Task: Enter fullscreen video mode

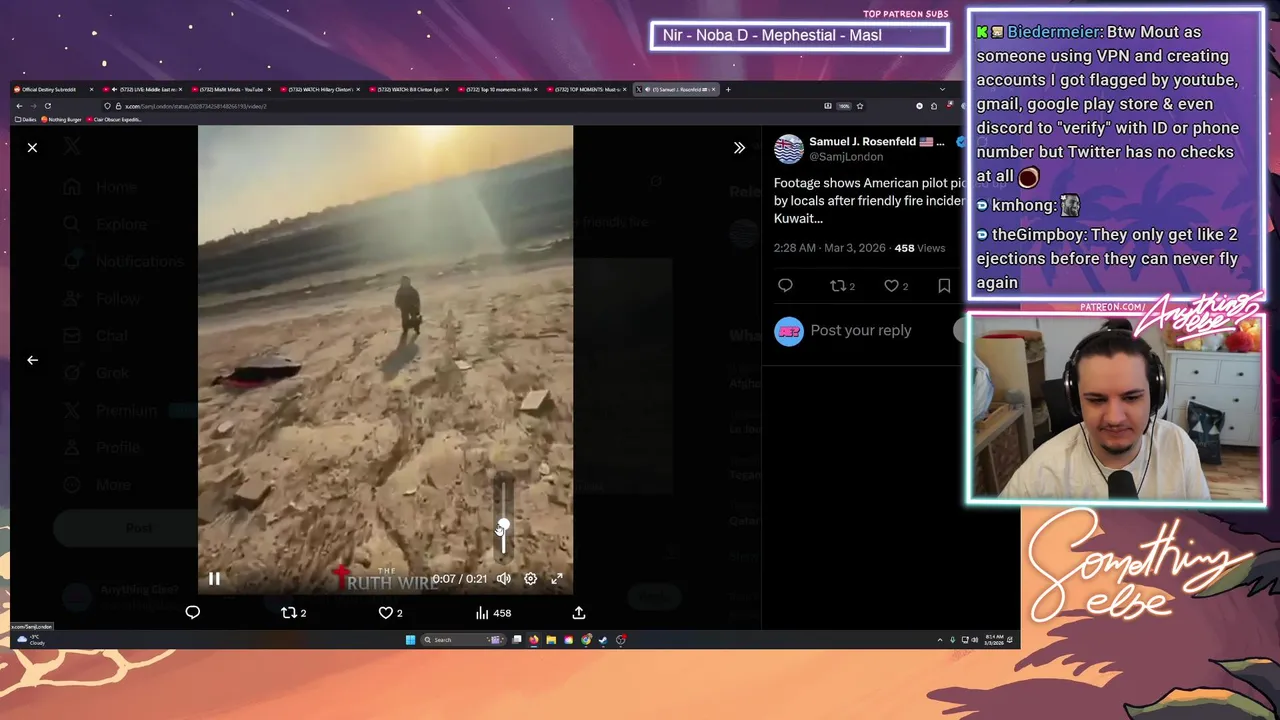Action: point(557,578)
